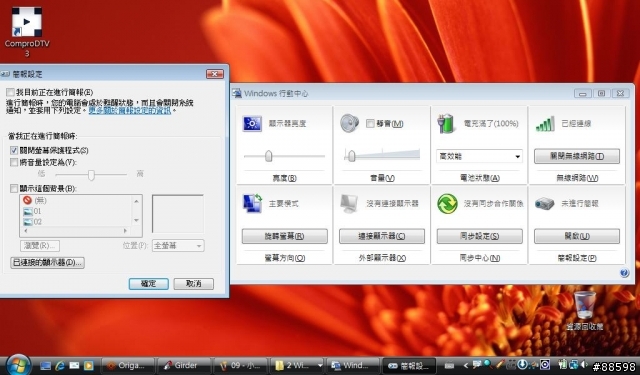Launch Windows Media Player from quick launch
This screenshot has height=375, width=640.
click(89, 366)
